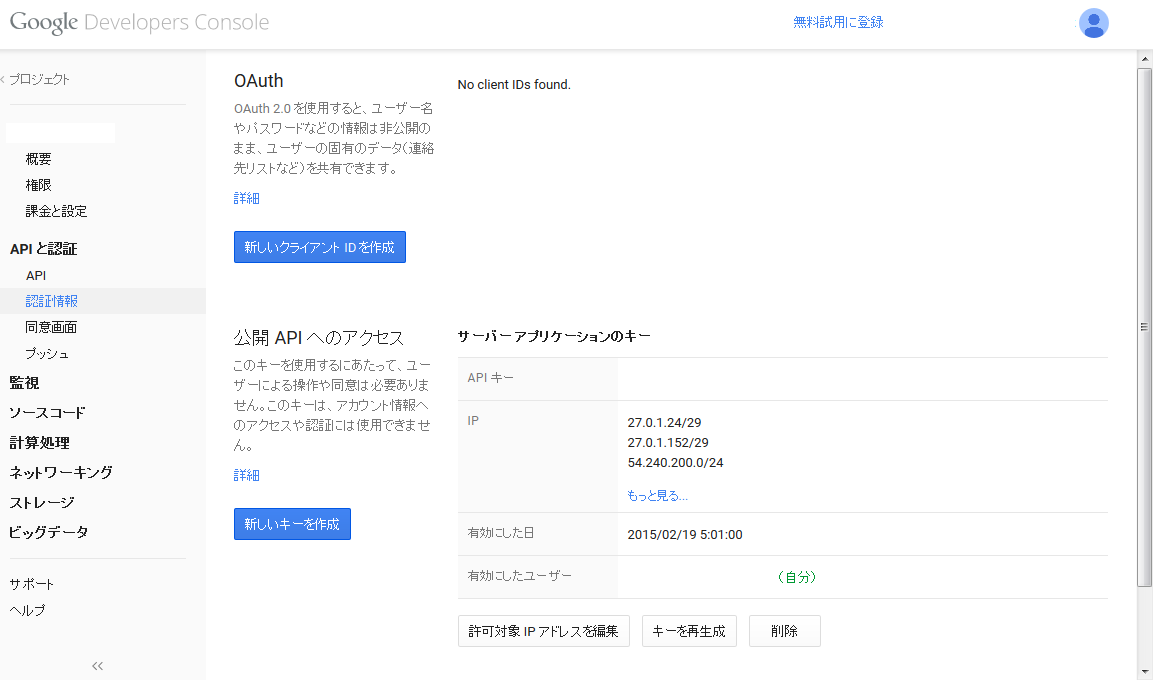Click 新しいクライアント ID を作成 button
Viewport: 1163px width, 686px height.
pyautogui.click(x=320, y=247)
